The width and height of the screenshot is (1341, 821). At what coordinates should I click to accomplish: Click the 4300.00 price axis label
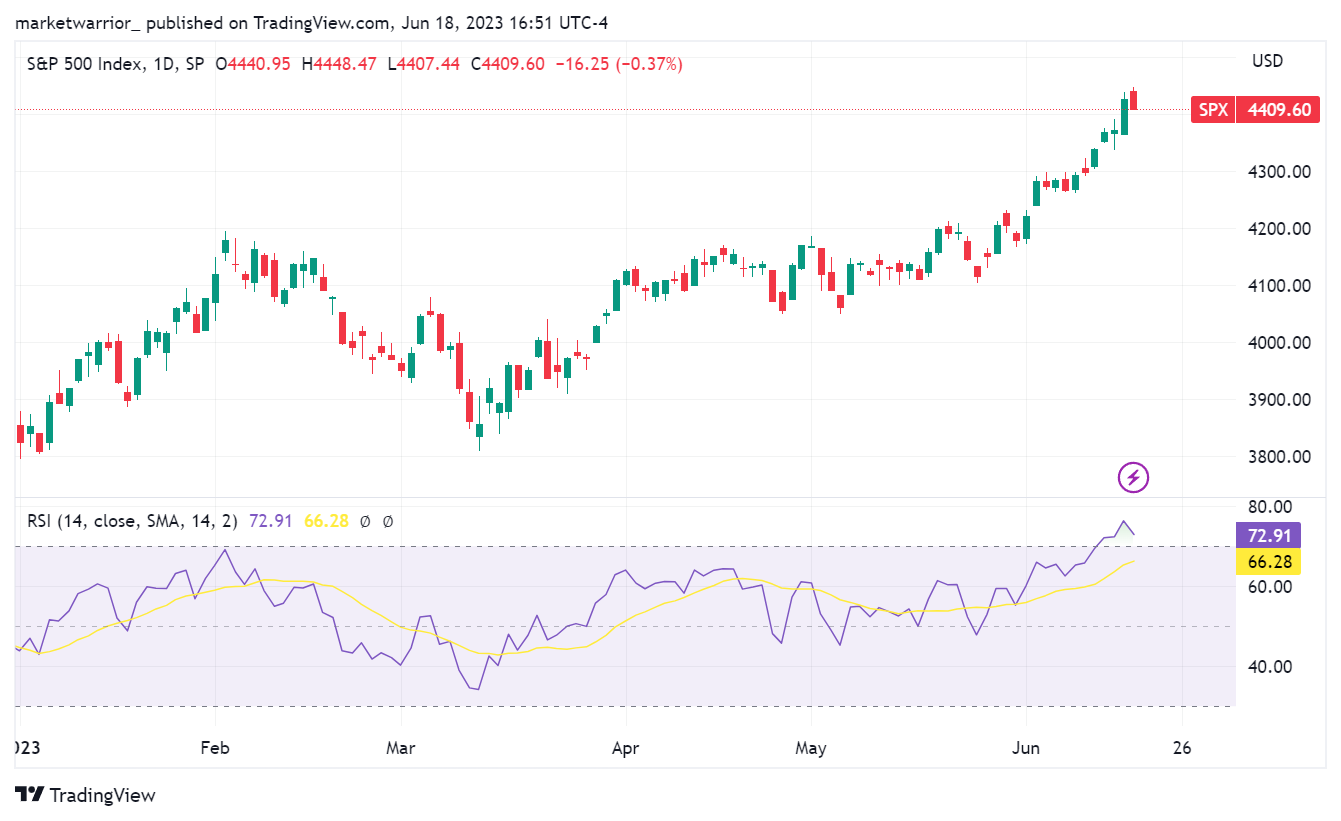click(1279, 172)
